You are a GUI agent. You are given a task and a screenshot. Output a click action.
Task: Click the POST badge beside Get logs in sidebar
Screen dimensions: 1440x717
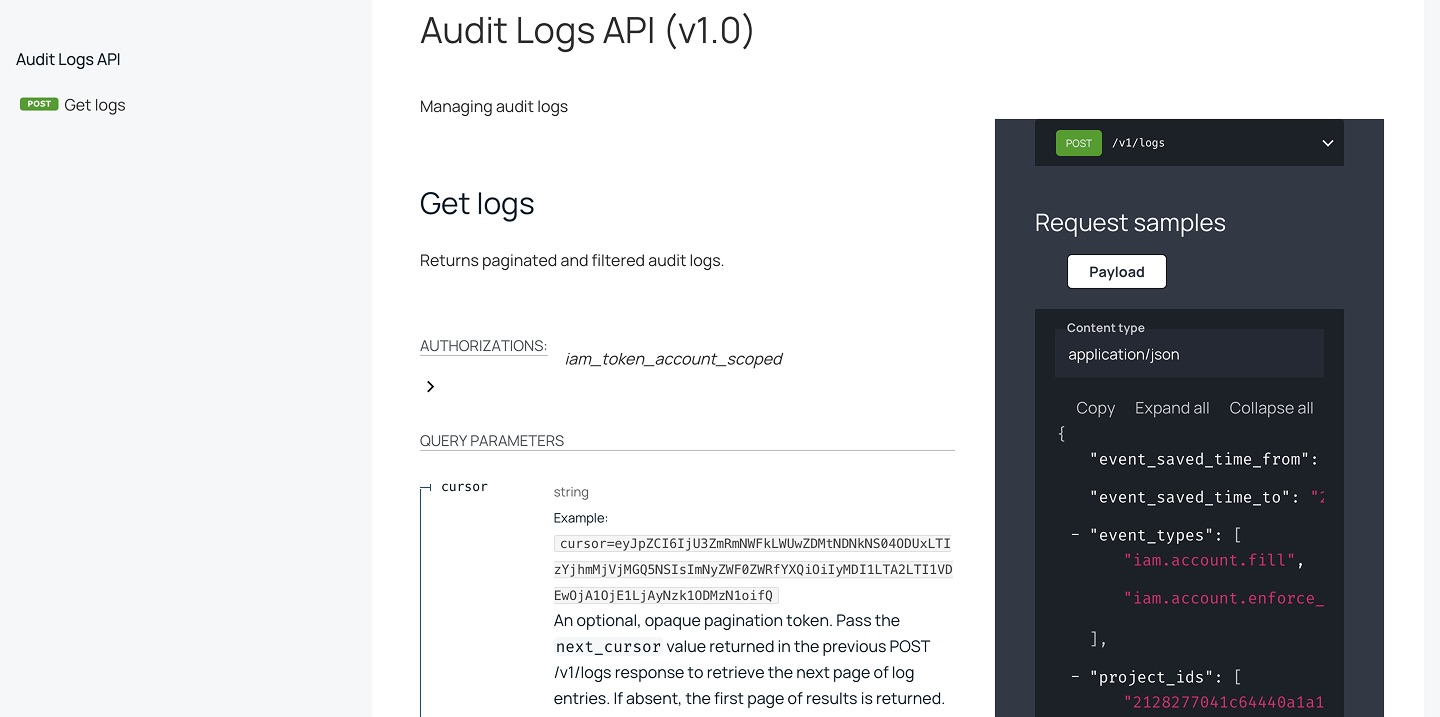click(39, 104)
